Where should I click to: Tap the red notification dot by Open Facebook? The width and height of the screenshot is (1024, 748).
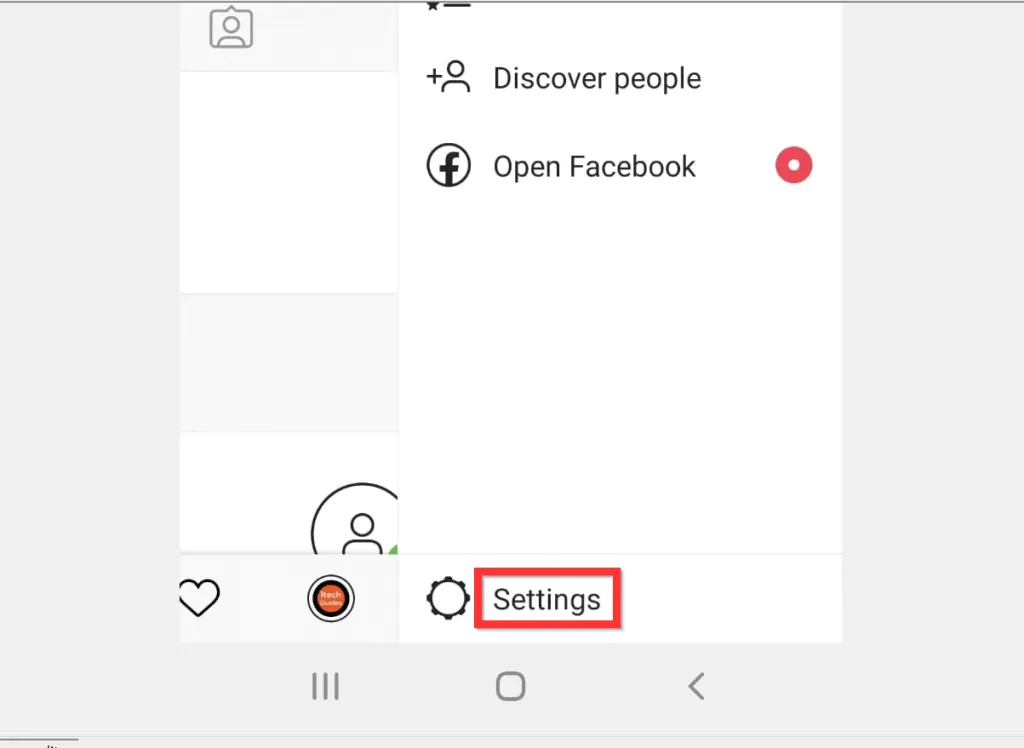793,165
